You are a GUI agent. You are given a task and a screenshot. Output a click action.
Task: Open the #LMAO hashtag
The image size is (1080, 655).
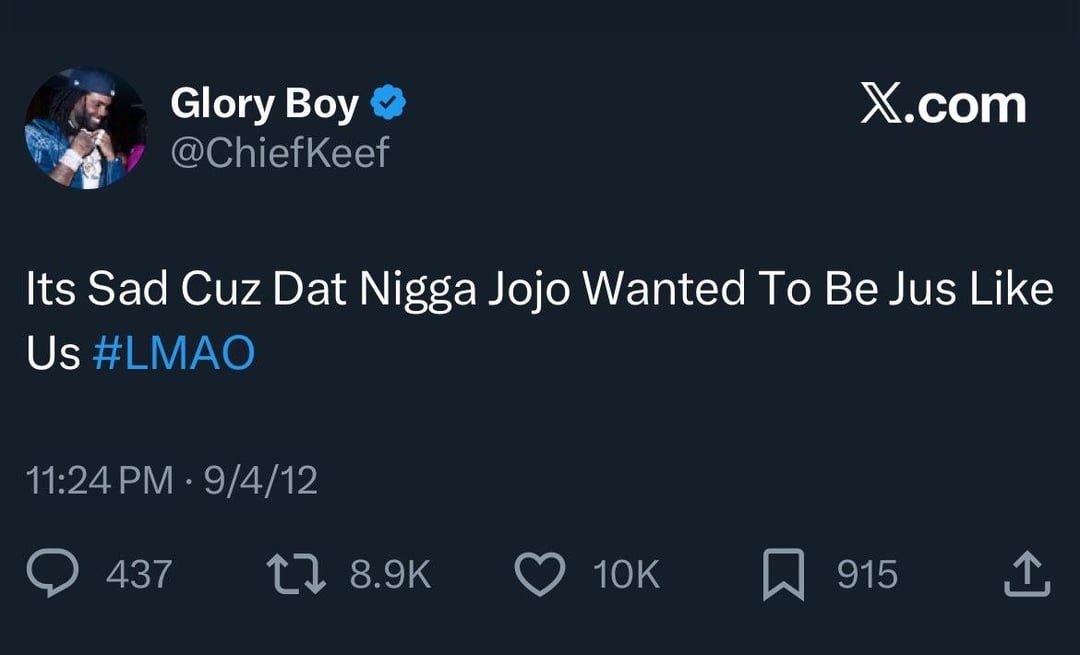point(173,353)
